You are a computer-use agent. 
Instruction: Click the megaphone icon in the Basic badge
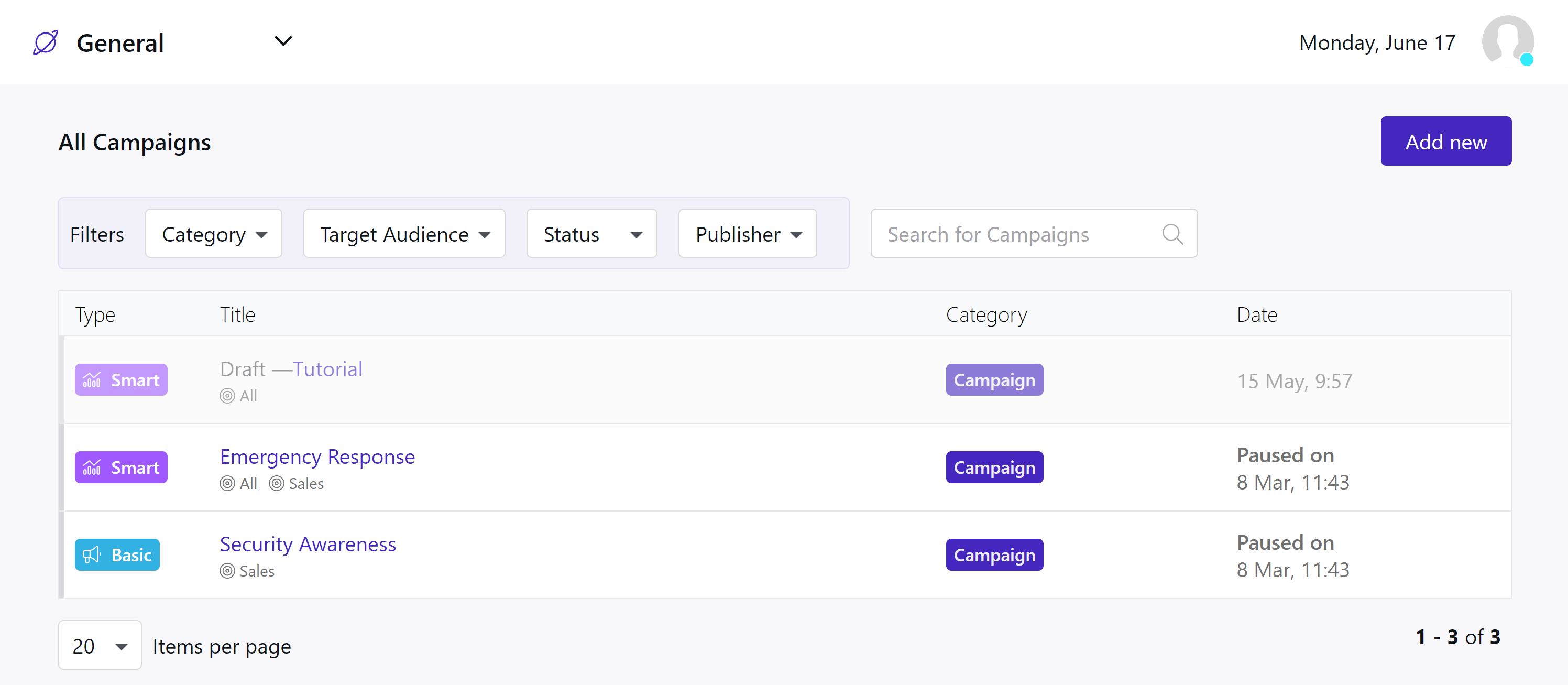pyautogui.click(x=92, y=556)
